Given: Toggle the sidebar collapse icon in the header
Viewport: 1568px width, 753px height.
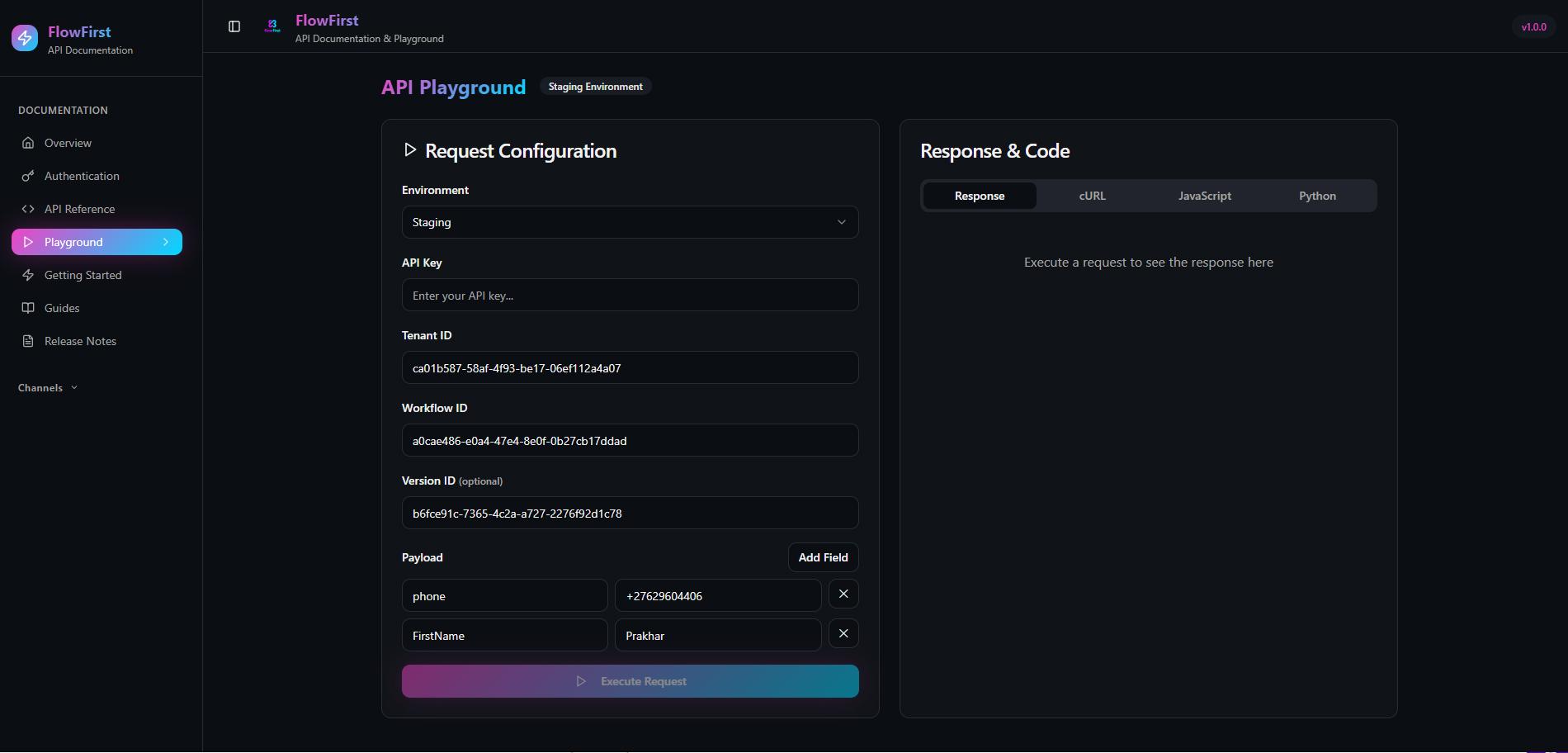Looking at the screenshot, I should pos(234,26).
